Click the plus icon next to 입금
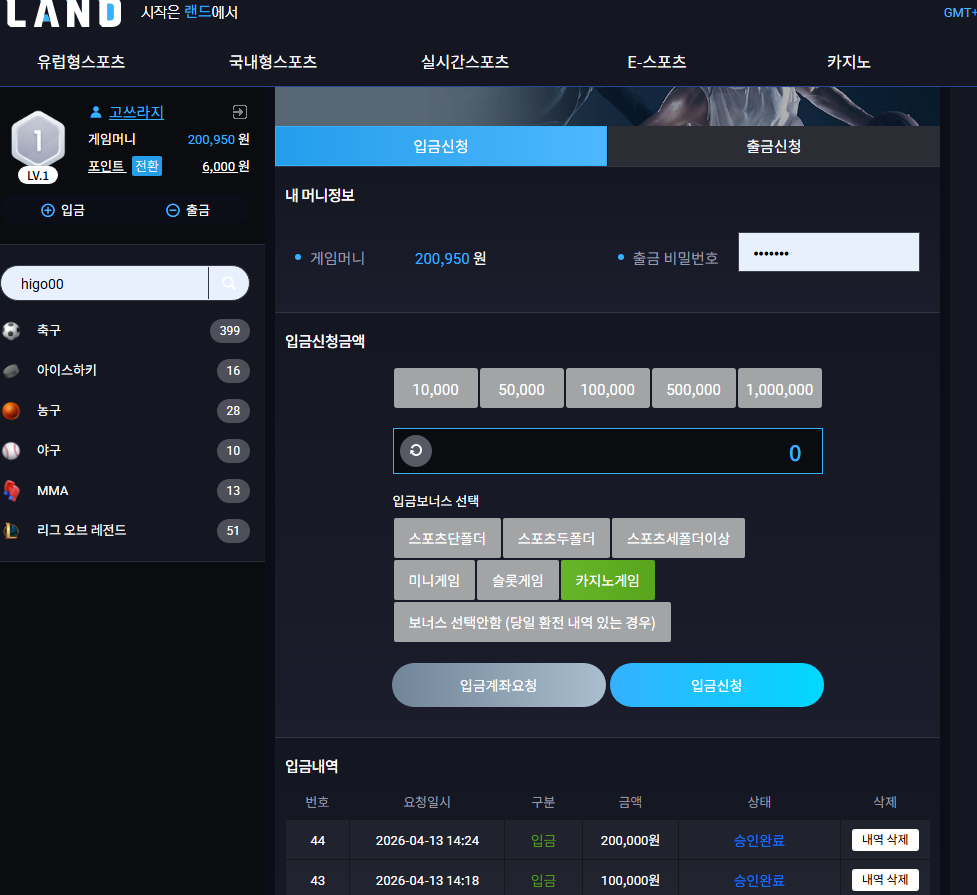Image resolution: width=977 pixels, height=895 pixels. [x=48, y=211]
